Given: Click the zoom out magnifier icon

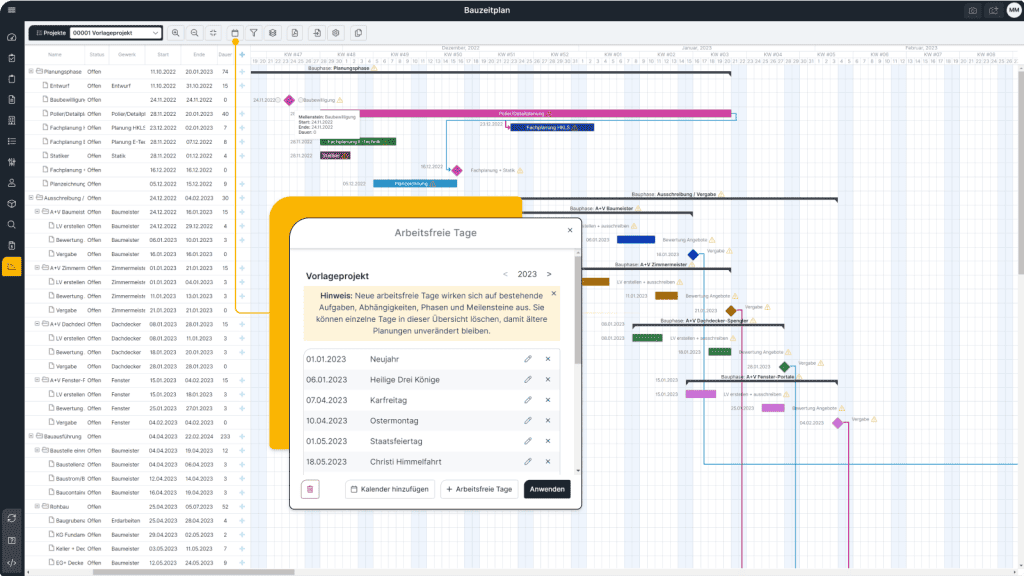Looking at the screenshot, I should 195,33.
